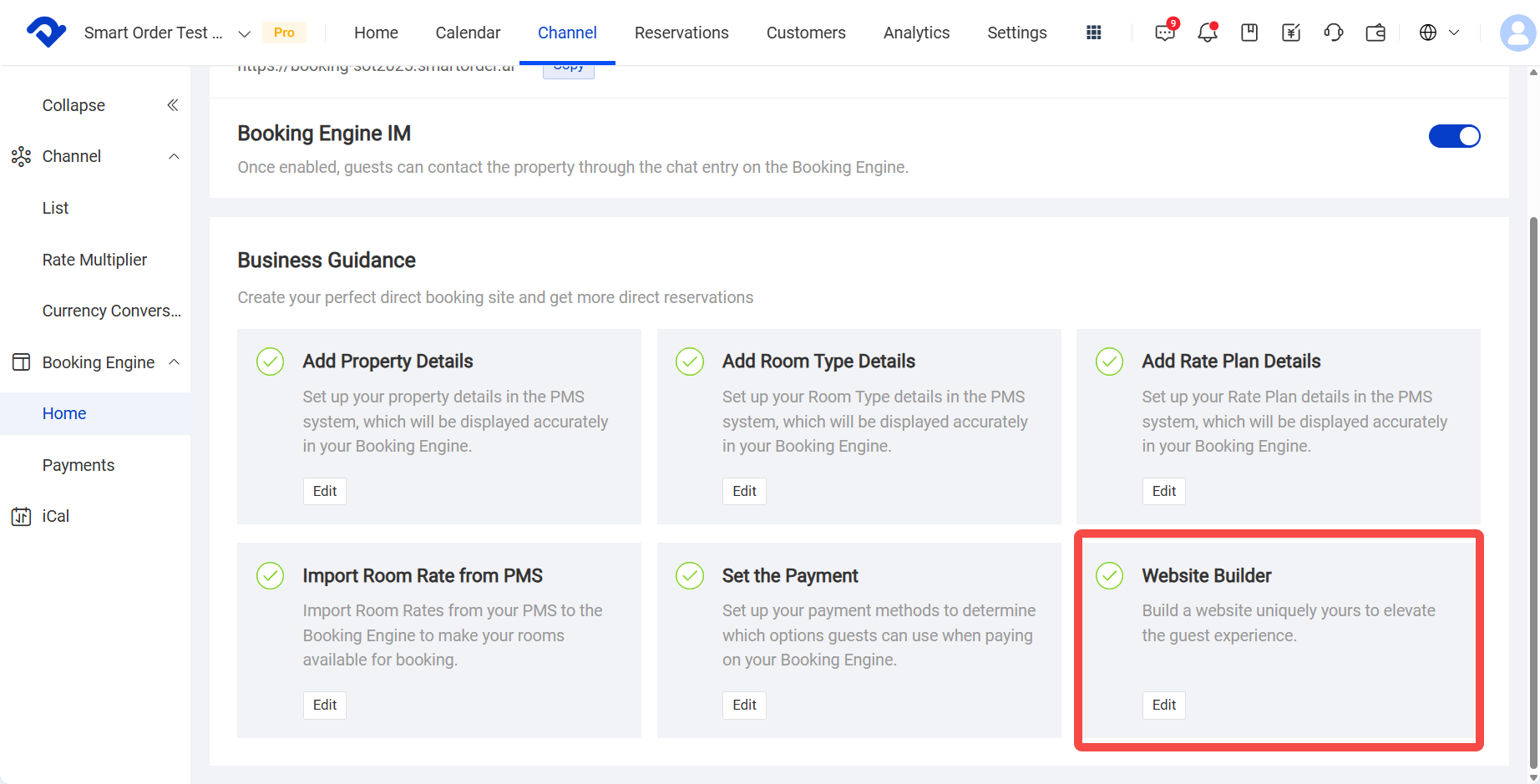1540x784 pixels.
Task: Go to the Customers tab
Action: pyautogui.click(x=806, y=33)
